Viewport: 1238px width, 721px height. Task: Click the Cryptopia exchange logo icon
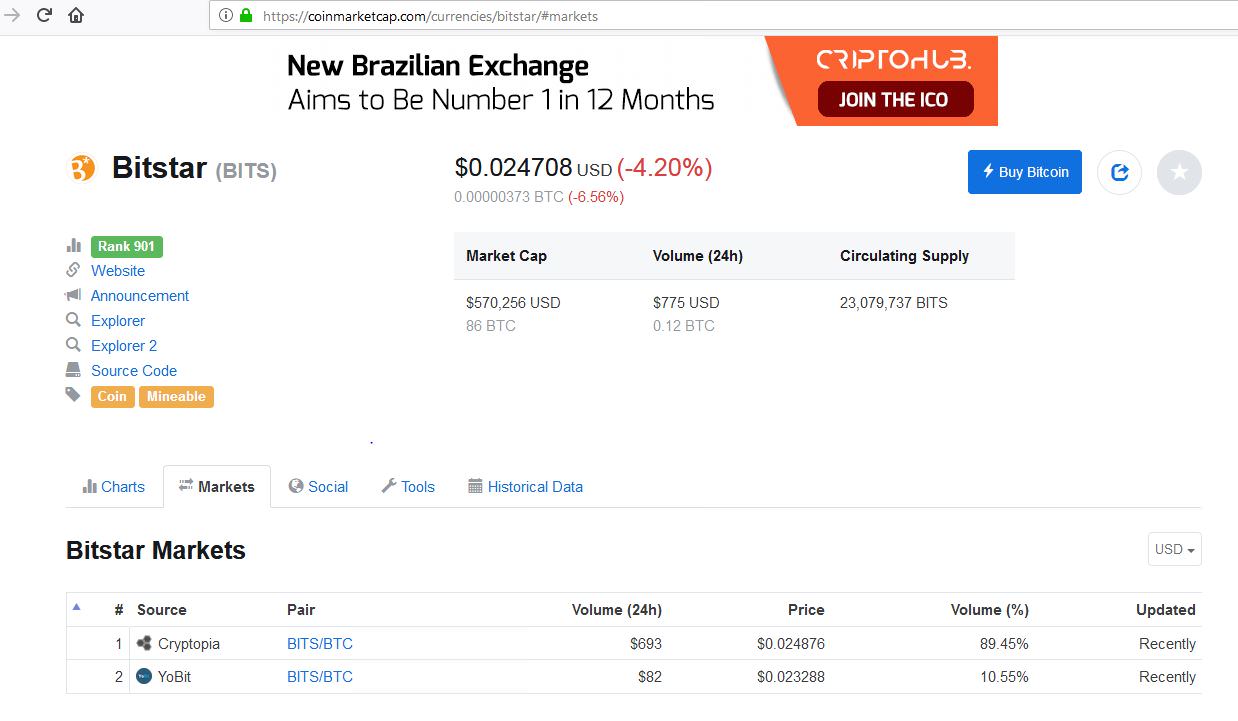144,643
